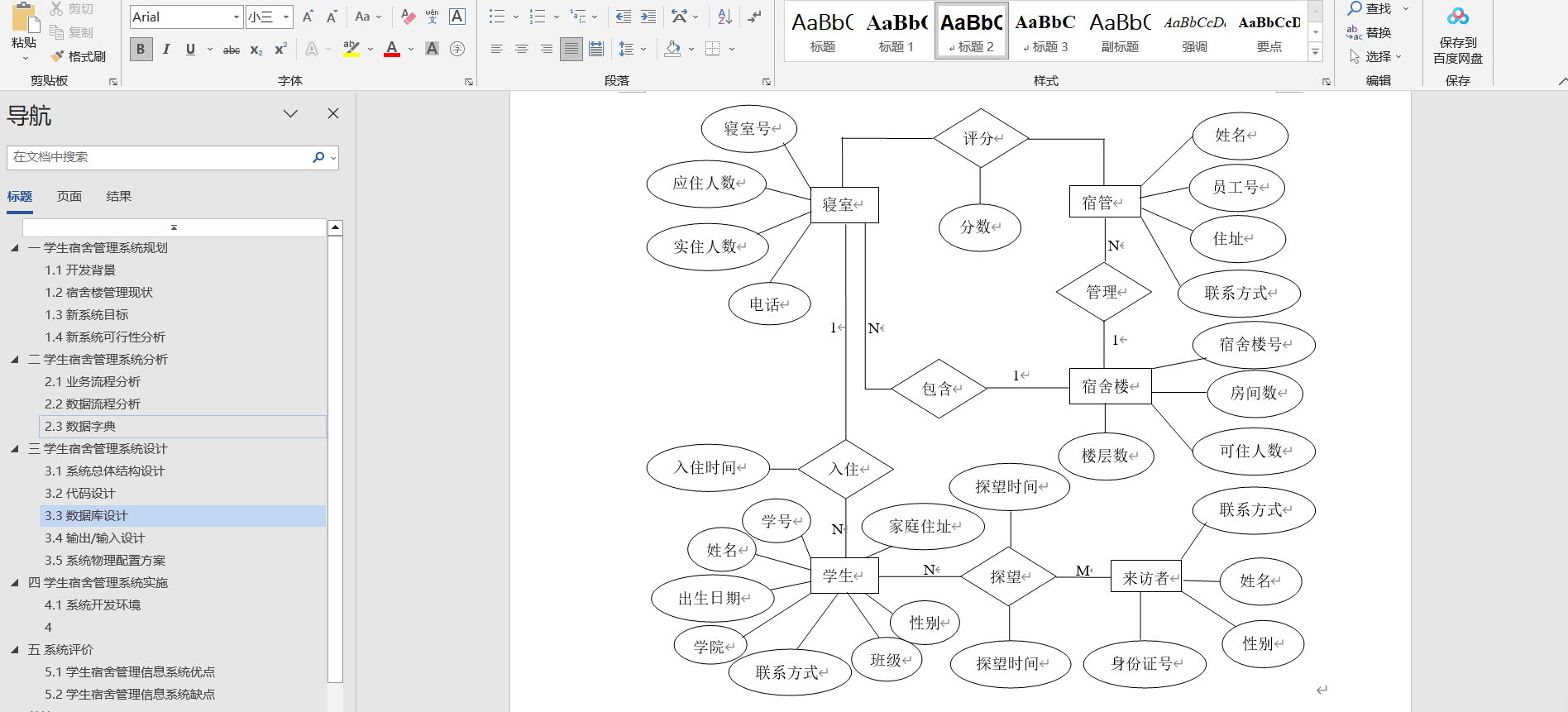Open the Asian layout options icon

click(x=679, y=17)
